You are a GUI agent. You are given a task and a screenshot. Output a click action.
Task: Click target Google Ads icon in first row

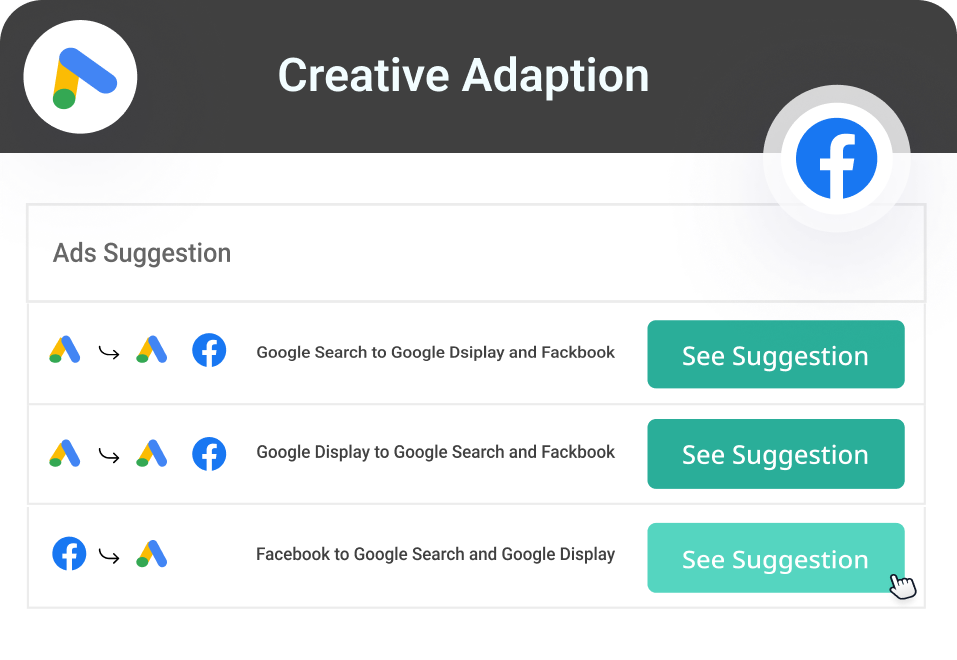pyautogui.click(x=151, y=350)
